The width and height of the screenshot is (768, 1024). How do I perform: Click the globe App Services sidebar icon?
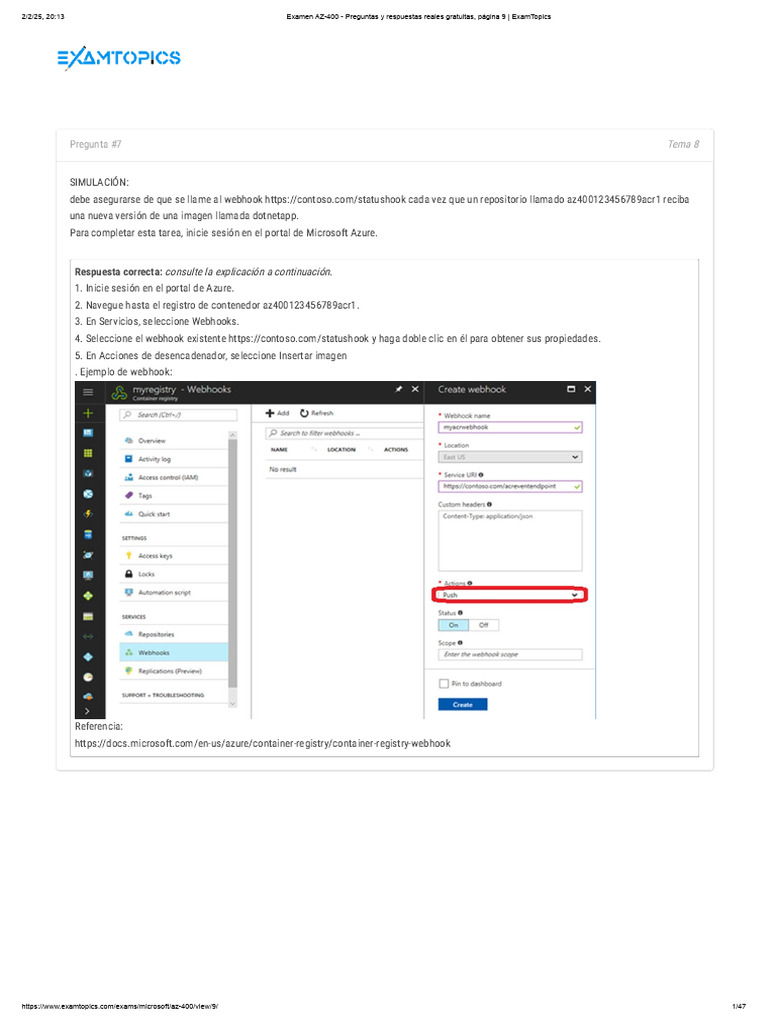coord(88,494)
